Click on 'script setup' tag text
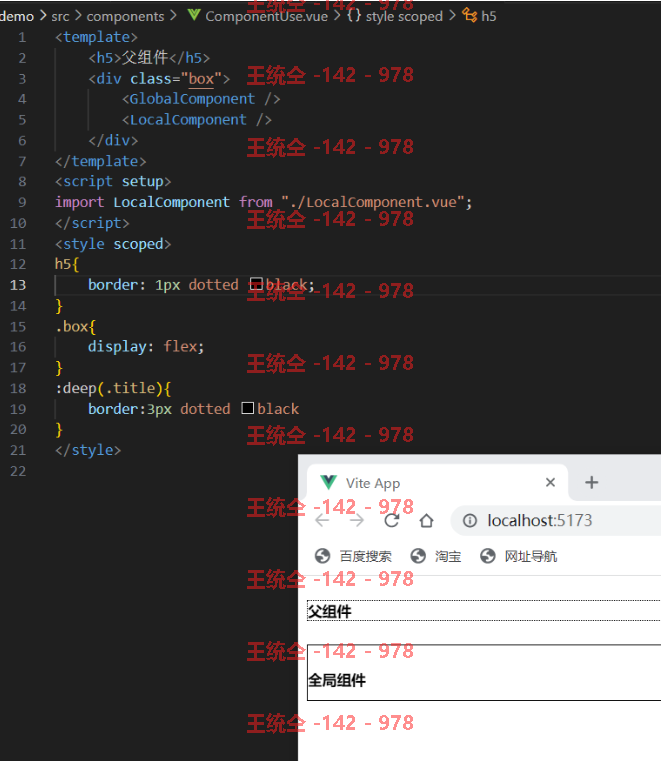Screen dimensions: 661x774 [x=113, y=182]
